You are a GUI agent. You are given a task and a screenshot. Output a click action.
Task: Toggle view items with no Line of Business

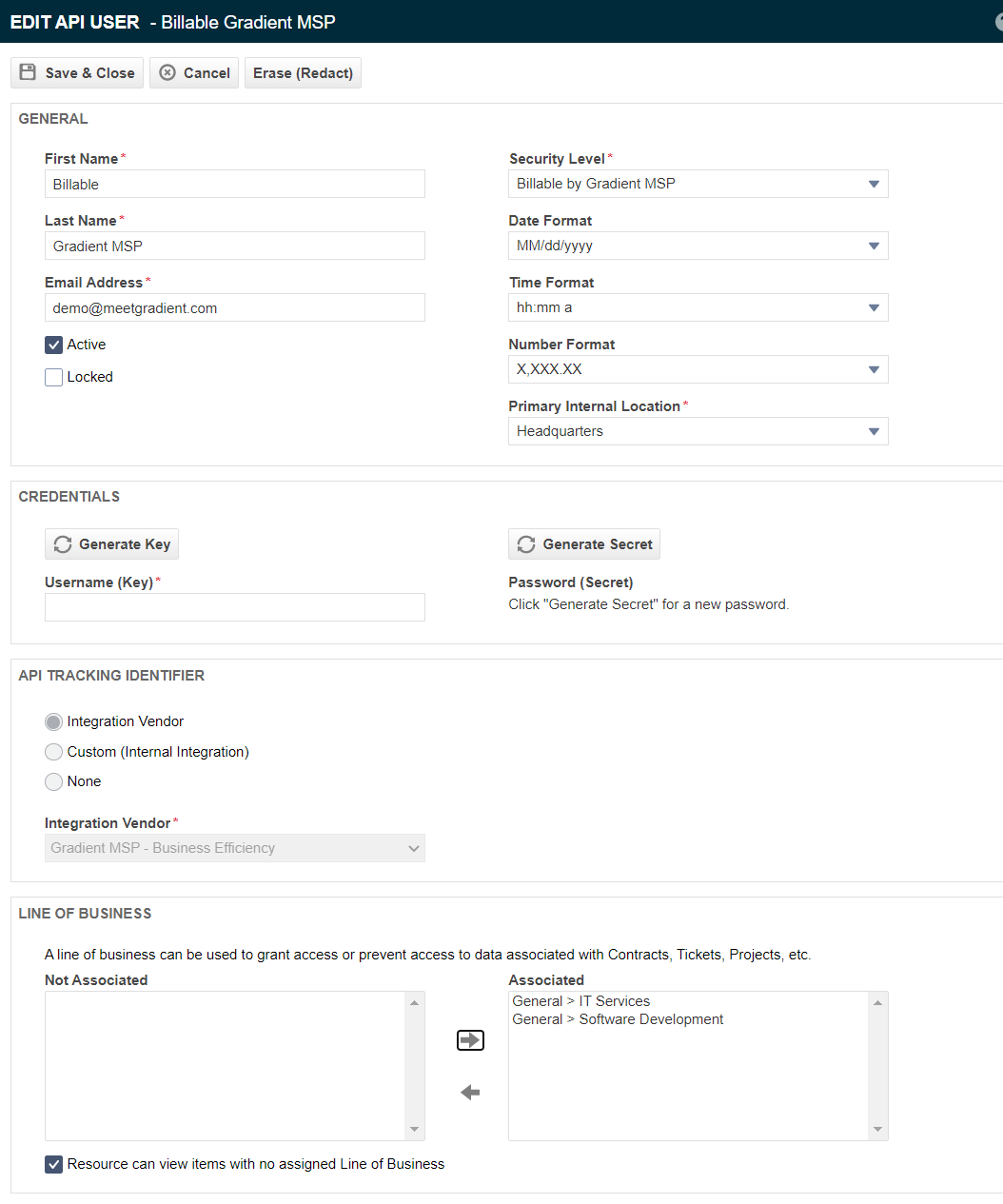pyautogui.click(x=54, y=1164)
